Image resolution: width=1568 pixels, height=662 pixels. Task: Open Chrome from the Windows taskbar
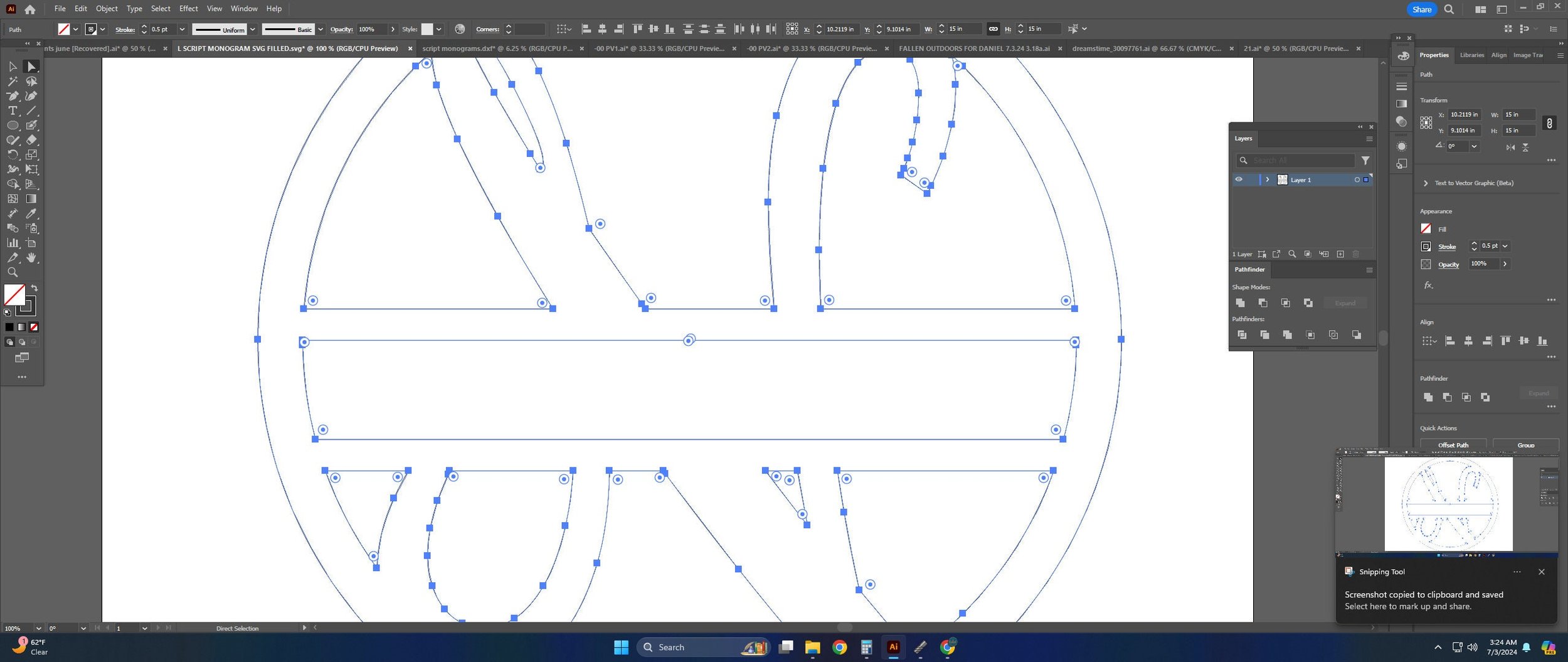pos(839,648)
